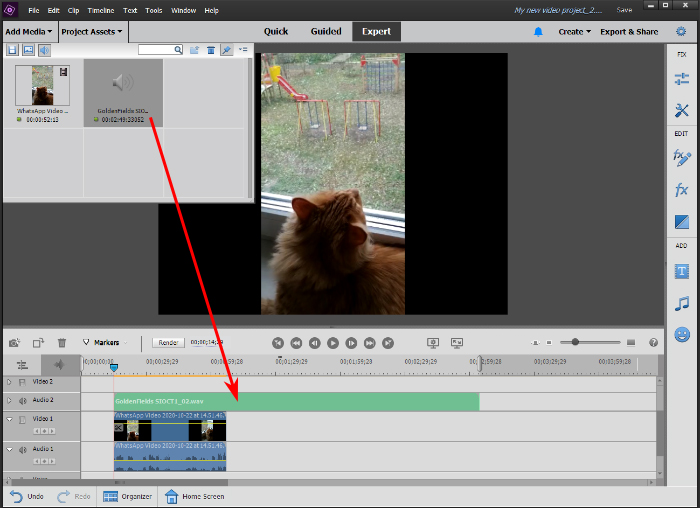700x508 pixels.
Task: Click the trash icon in Project Assets
Action: pyautogui.click(x=211, y=50)
